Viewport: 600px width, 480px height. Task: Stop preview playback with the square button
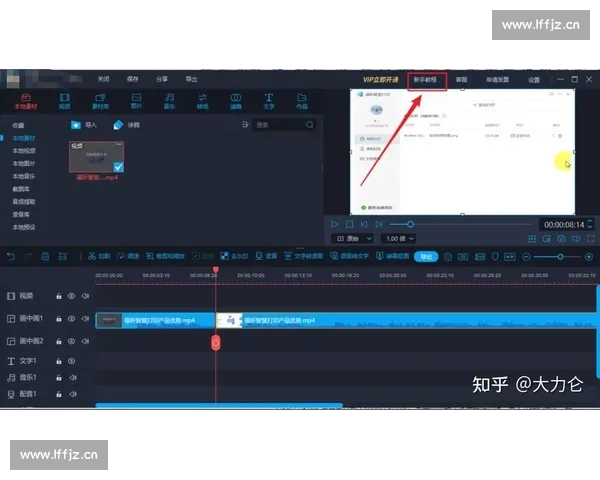pos(350,224)
